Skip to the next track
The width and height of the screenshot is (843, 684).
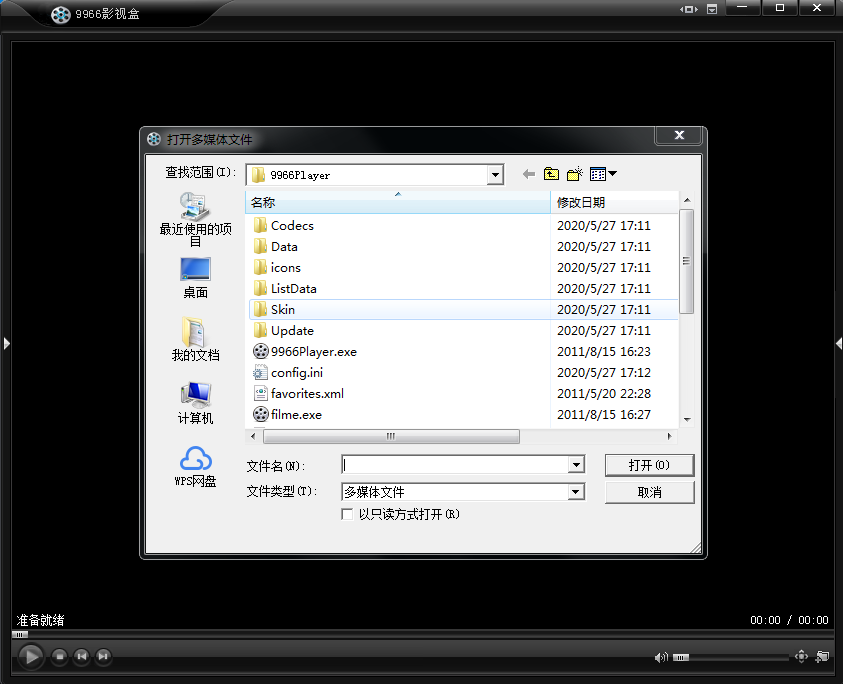tap(103, 657)
